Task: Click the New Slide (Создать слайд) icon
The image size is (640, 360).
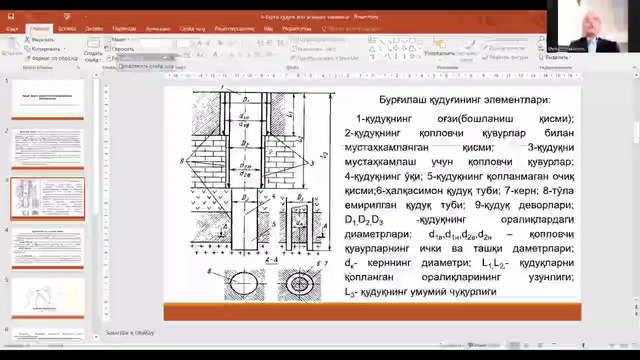Action: (x=93, y=43)
